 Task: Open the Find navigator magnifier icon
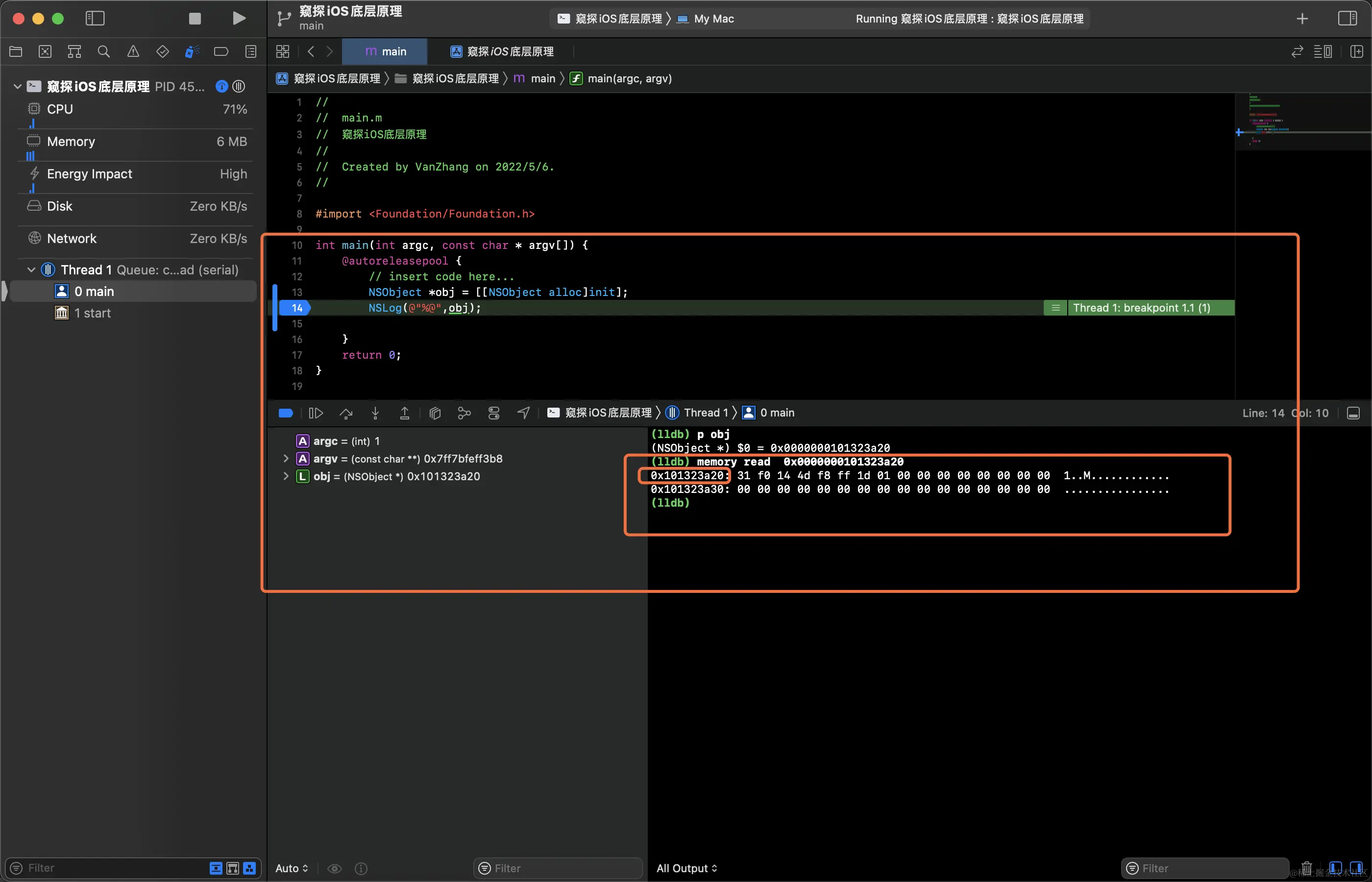pyautogui.click(x=104, y=51)
